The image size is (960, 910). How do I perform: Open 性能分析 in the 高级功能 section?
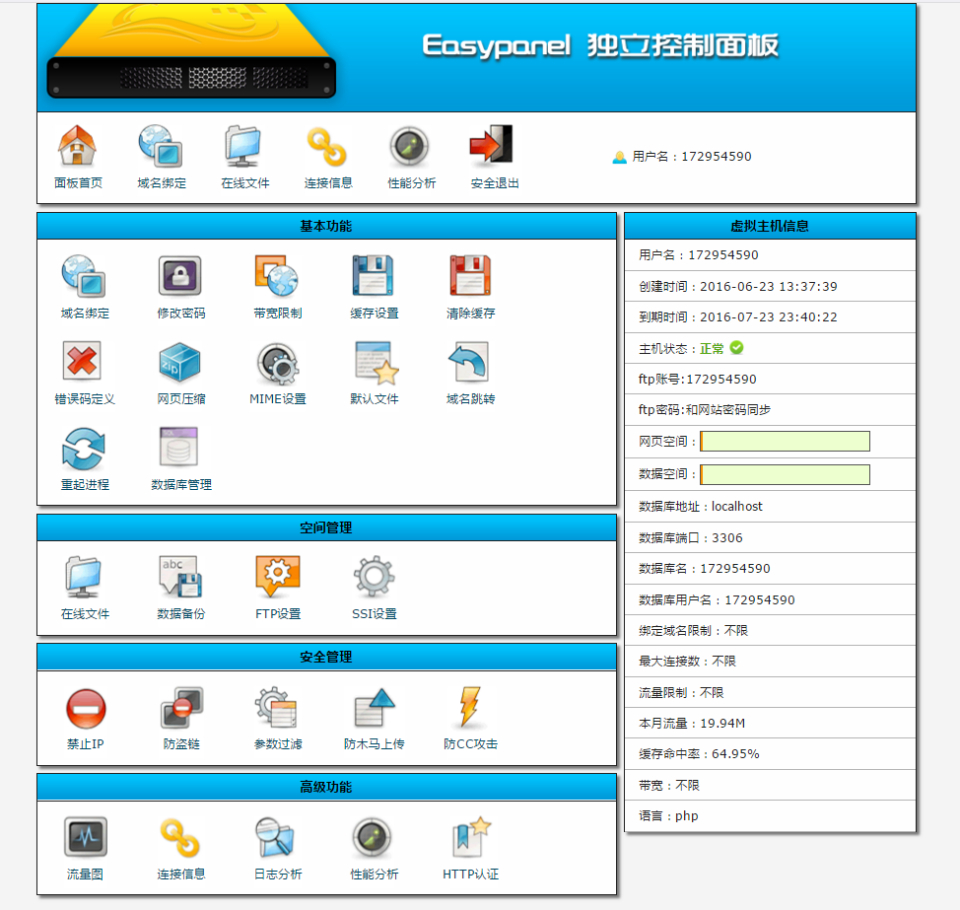[x=372, y=838]
